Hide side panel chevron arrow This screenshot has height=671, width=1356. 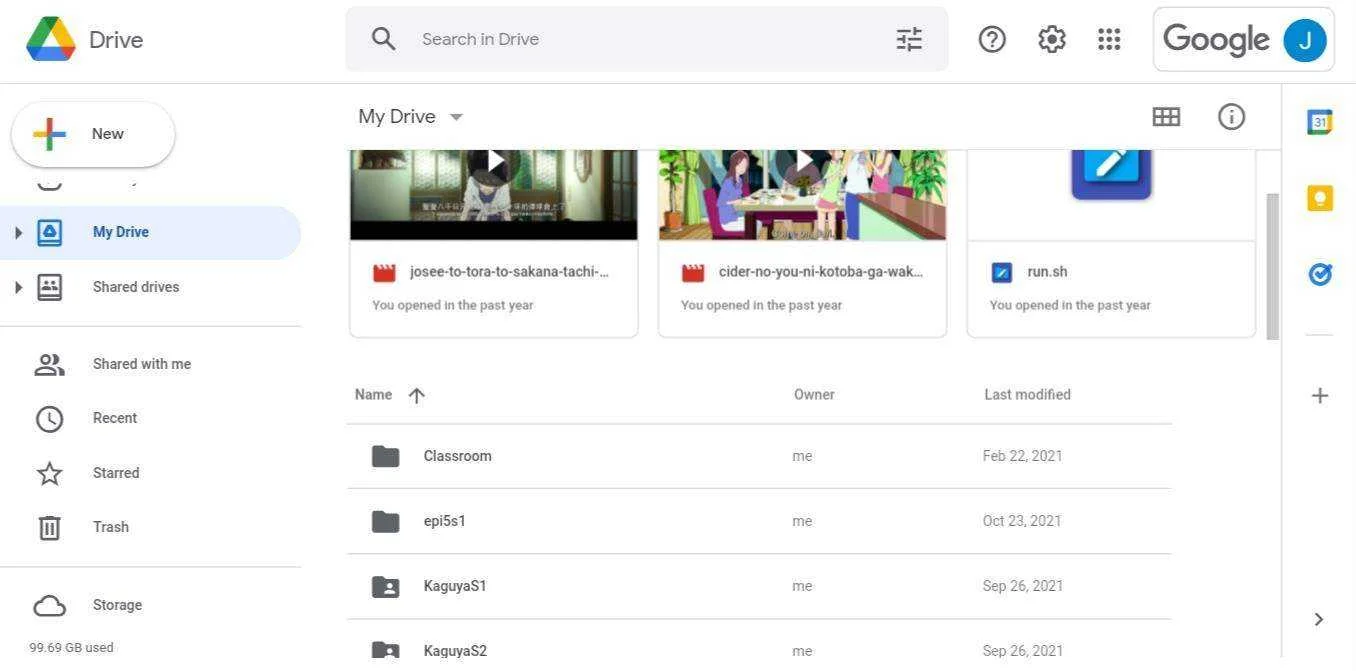pyautogui.click(x=1319, y=619)
